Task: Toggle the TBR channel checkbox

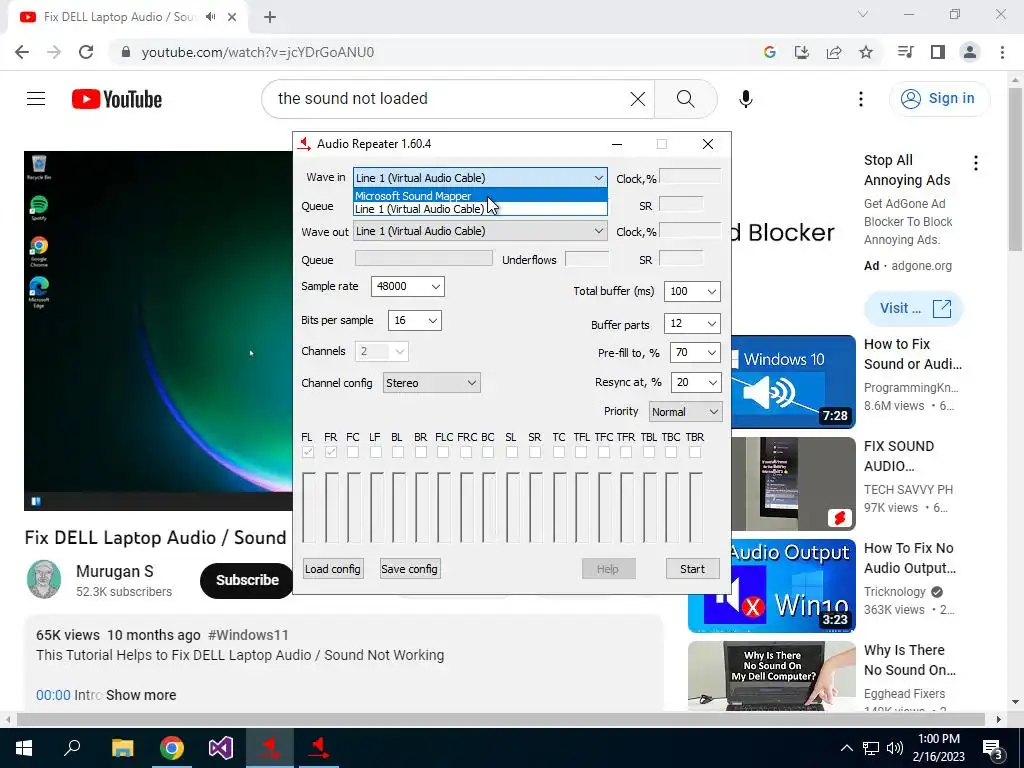Action: coord(695,452)
